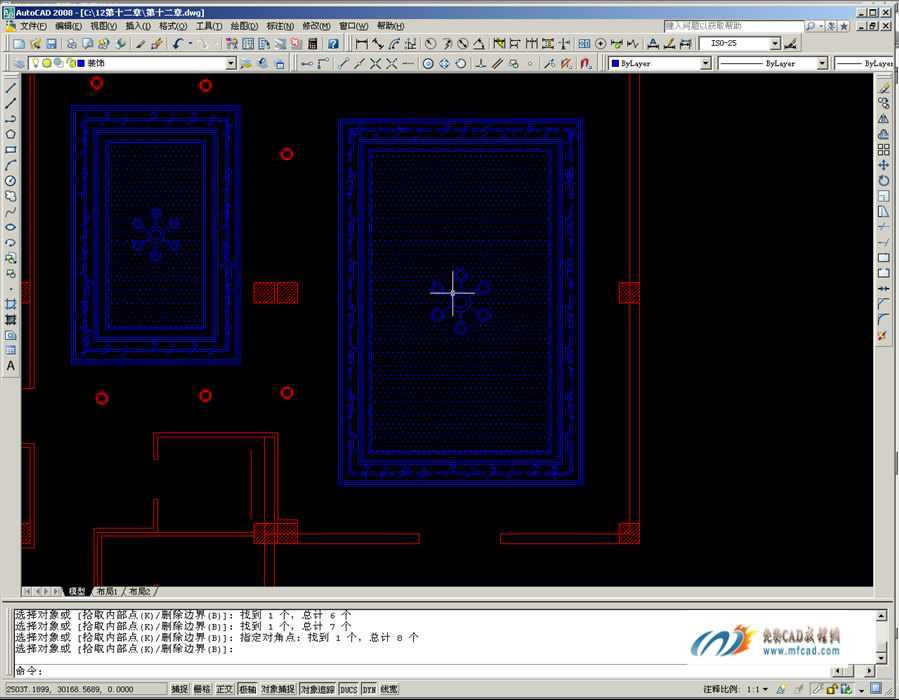The image size is (899, 700).
Task: Click the Mirror tool in modify toolbar
Action: [884, 119]
